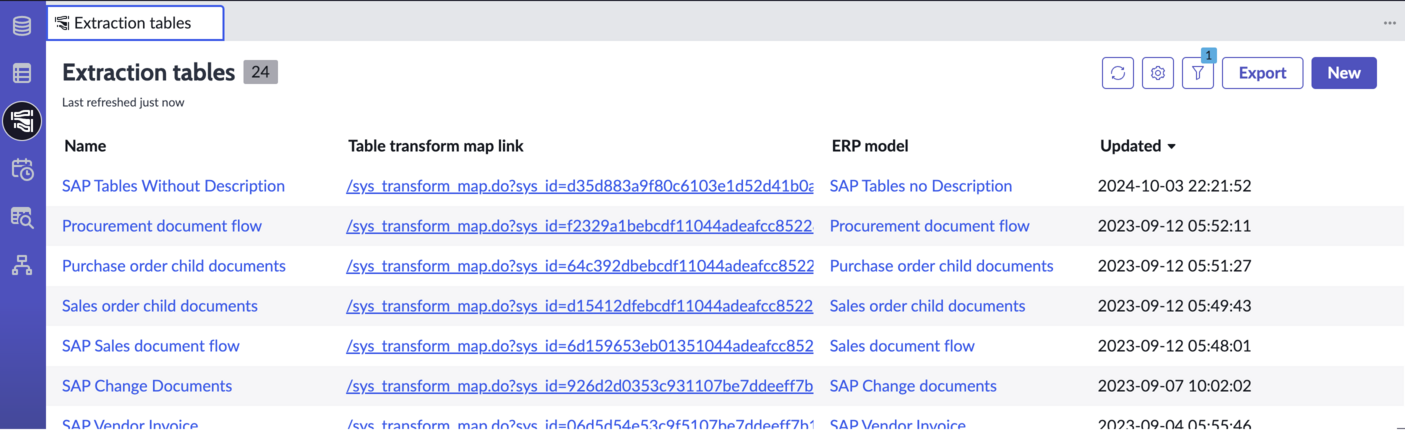
Task: Select the Extraction tables tab
Action: pyautogui.click(x=135, y=23)
